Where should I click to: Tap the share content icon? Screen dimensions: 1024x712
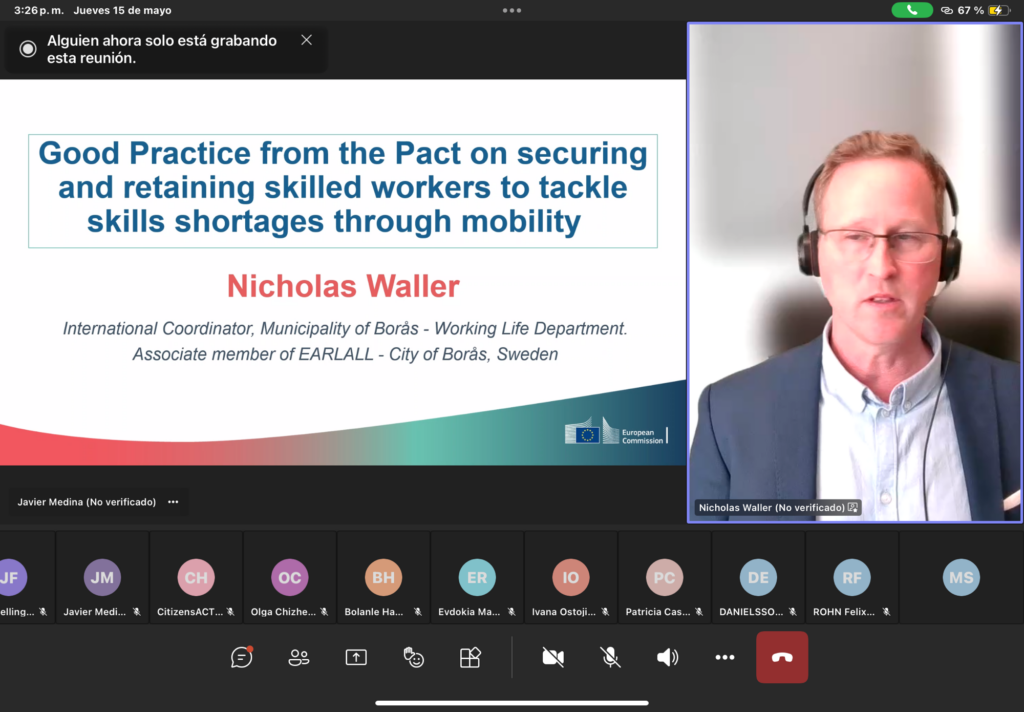click(x=356, y=657)
